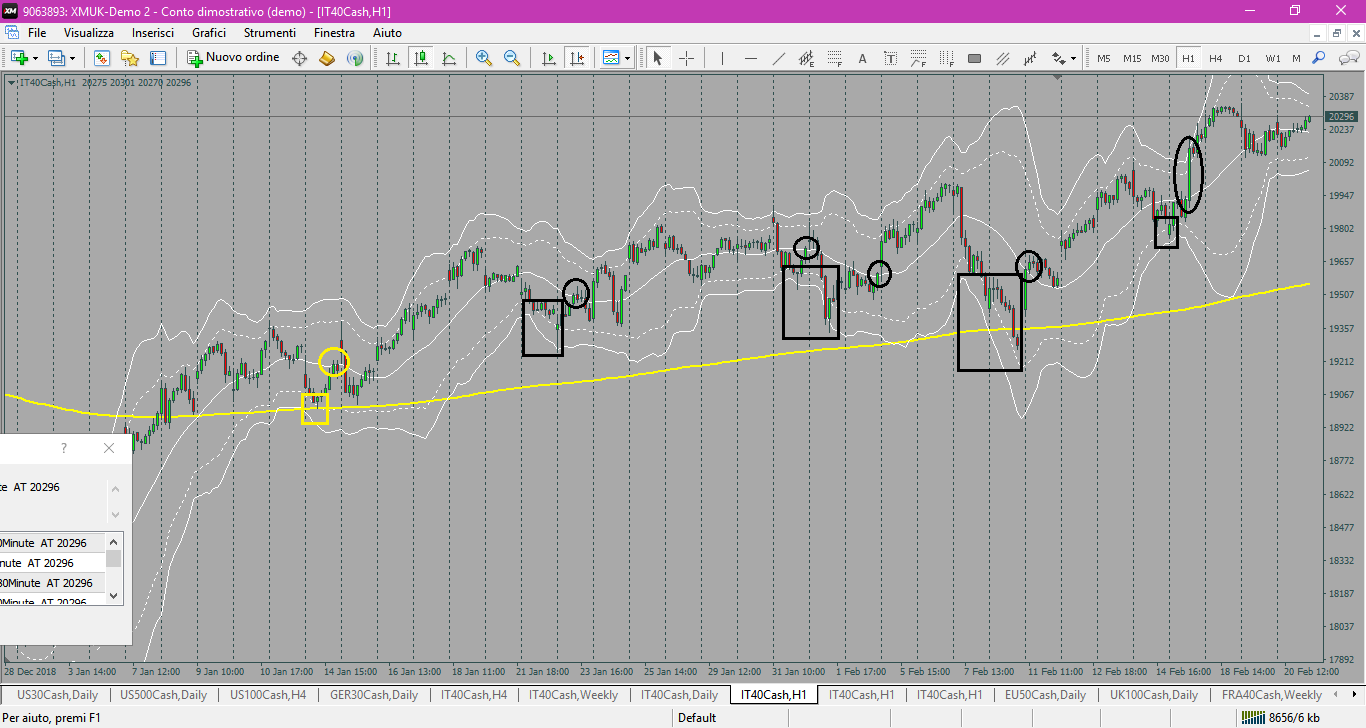Select the equidistant channel tool

click(x=806, y=58)
